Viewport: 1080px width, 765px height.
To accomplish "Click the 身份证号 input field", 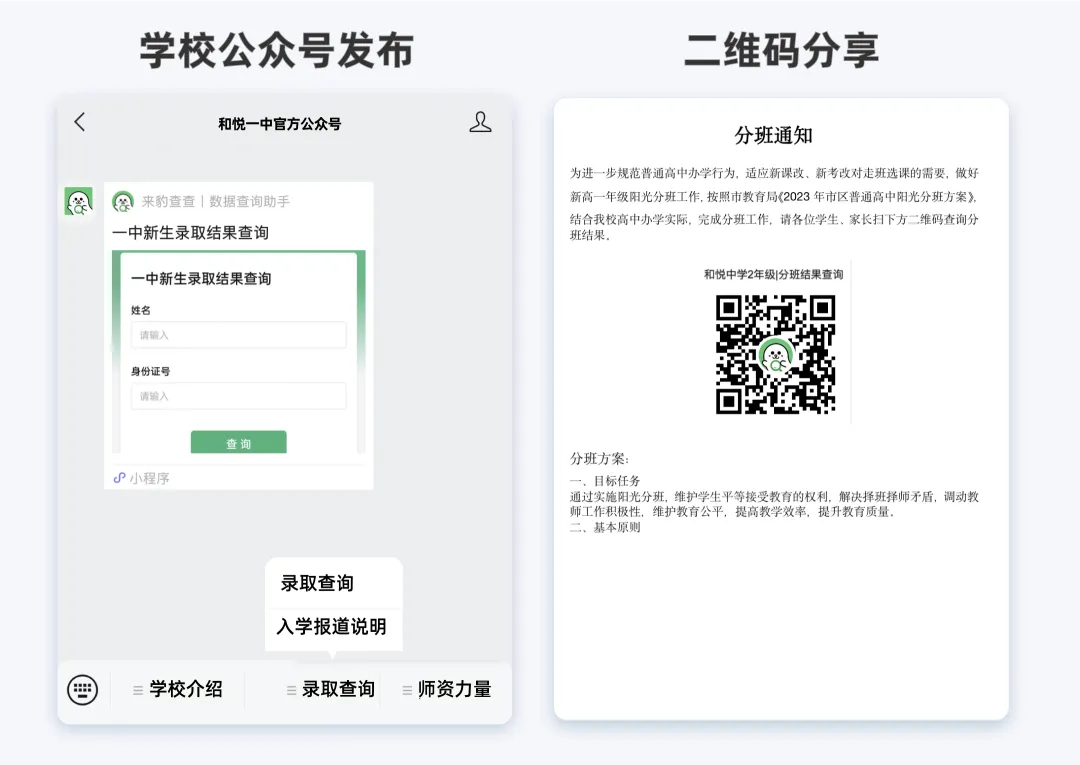I will pyautogui.click(x=238, y=396).
